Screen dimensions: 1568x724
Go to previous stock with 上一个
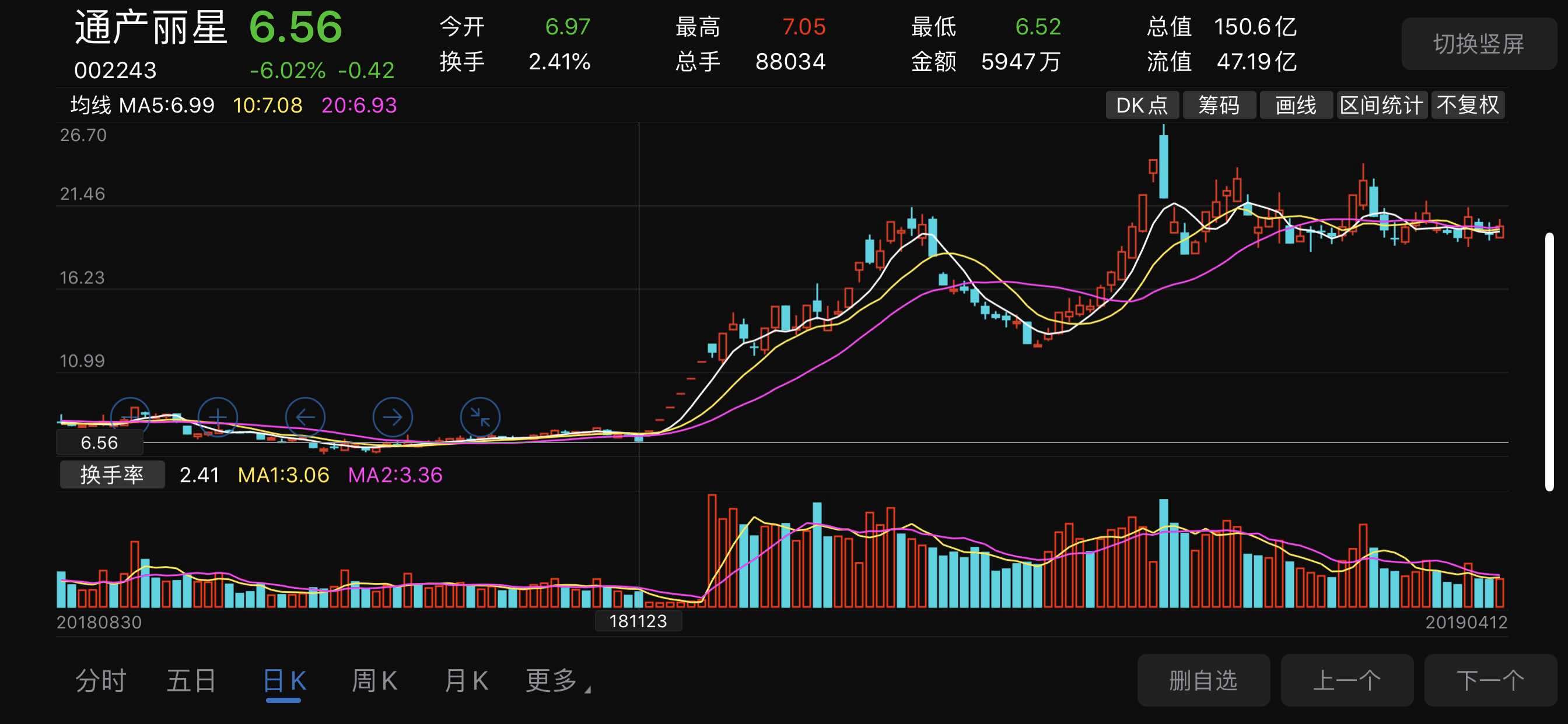(x=1347, y=680)
